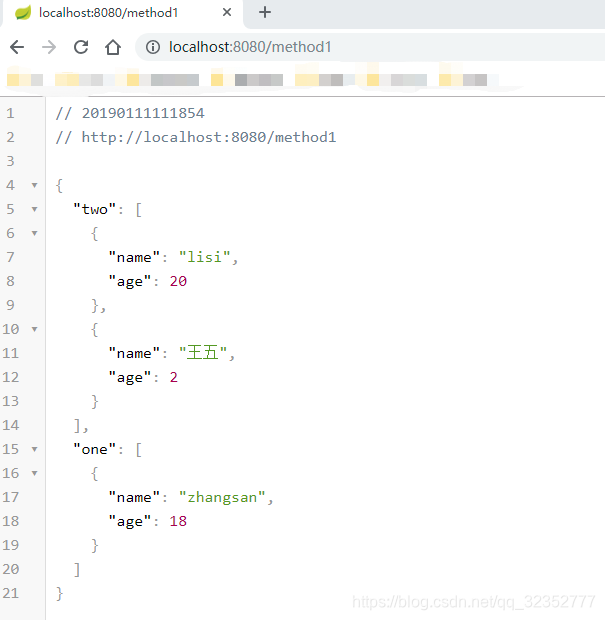Go to the home page icon

(113, 47)
